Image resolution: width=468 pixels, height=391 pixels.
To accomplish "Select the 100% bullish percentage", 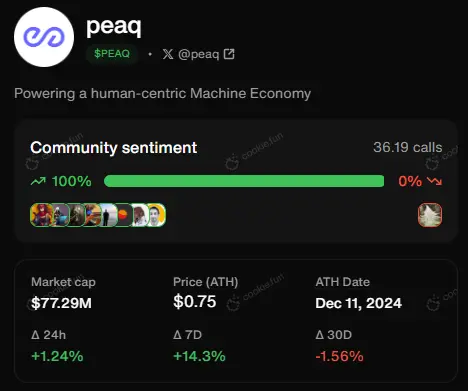I will click(72, 181).
